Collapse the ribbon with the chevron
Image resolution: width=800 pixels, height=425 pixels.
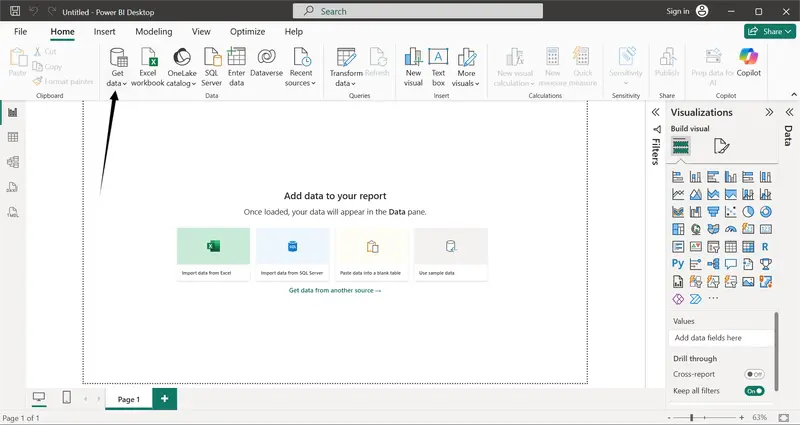(x=794, y=94)
